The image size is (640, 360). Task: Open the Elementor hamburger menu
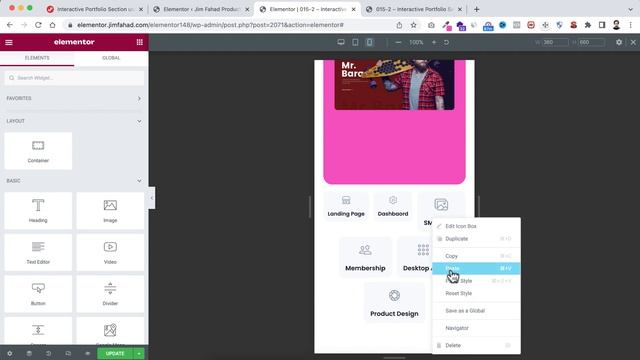tap(9, 42)
